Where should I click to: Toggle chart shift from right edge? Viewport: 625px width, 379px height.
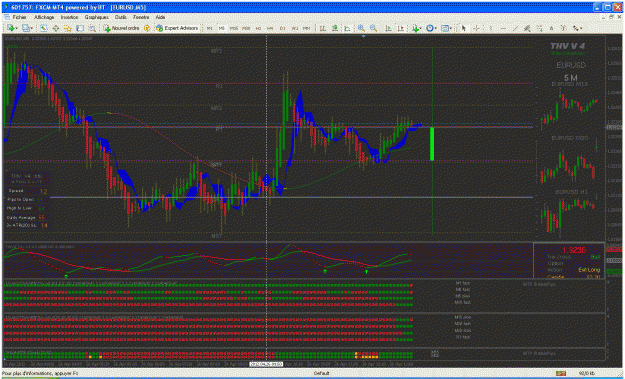tap(401, 28)
